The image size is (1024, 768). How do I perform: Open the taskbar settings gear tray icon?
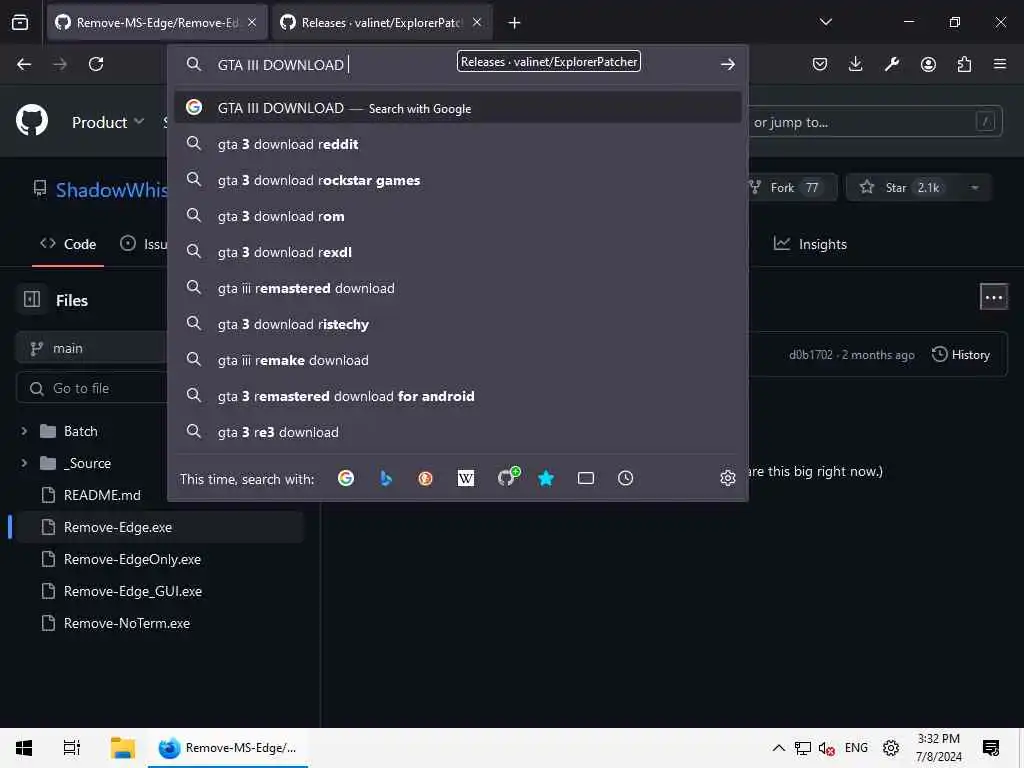[x=891, y=748]
